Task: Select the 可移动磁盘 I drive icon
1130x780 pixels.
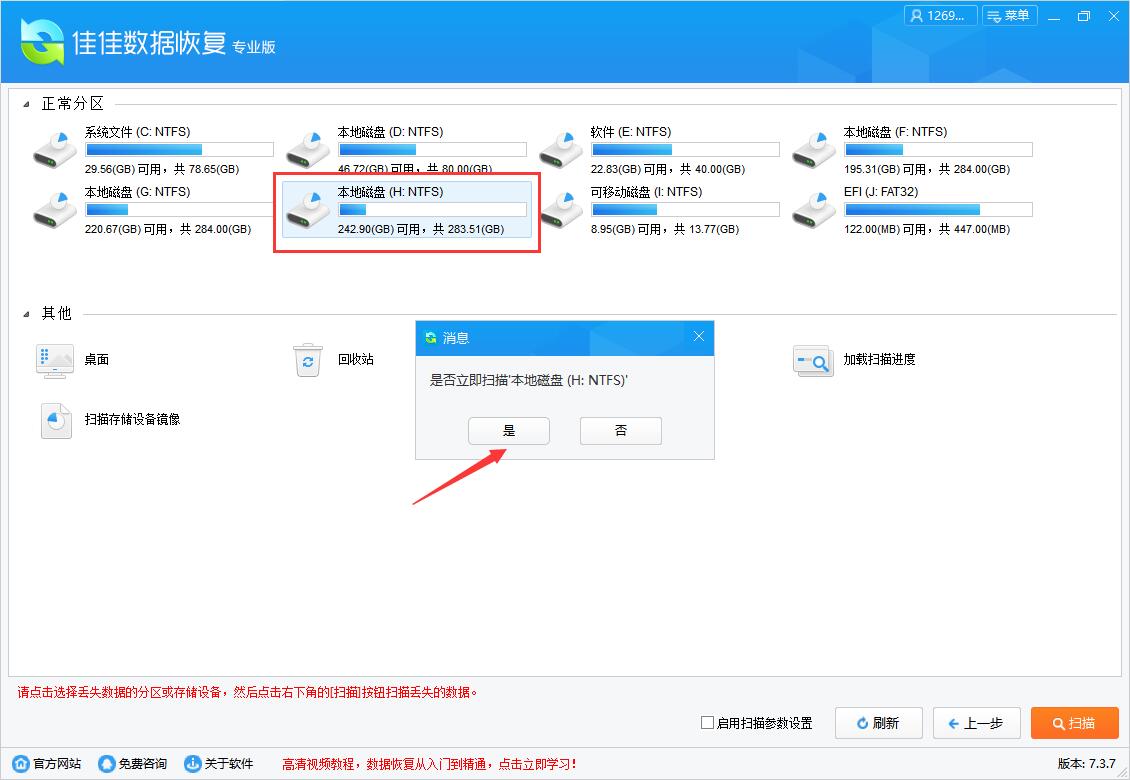Action: tap(561, 208)
